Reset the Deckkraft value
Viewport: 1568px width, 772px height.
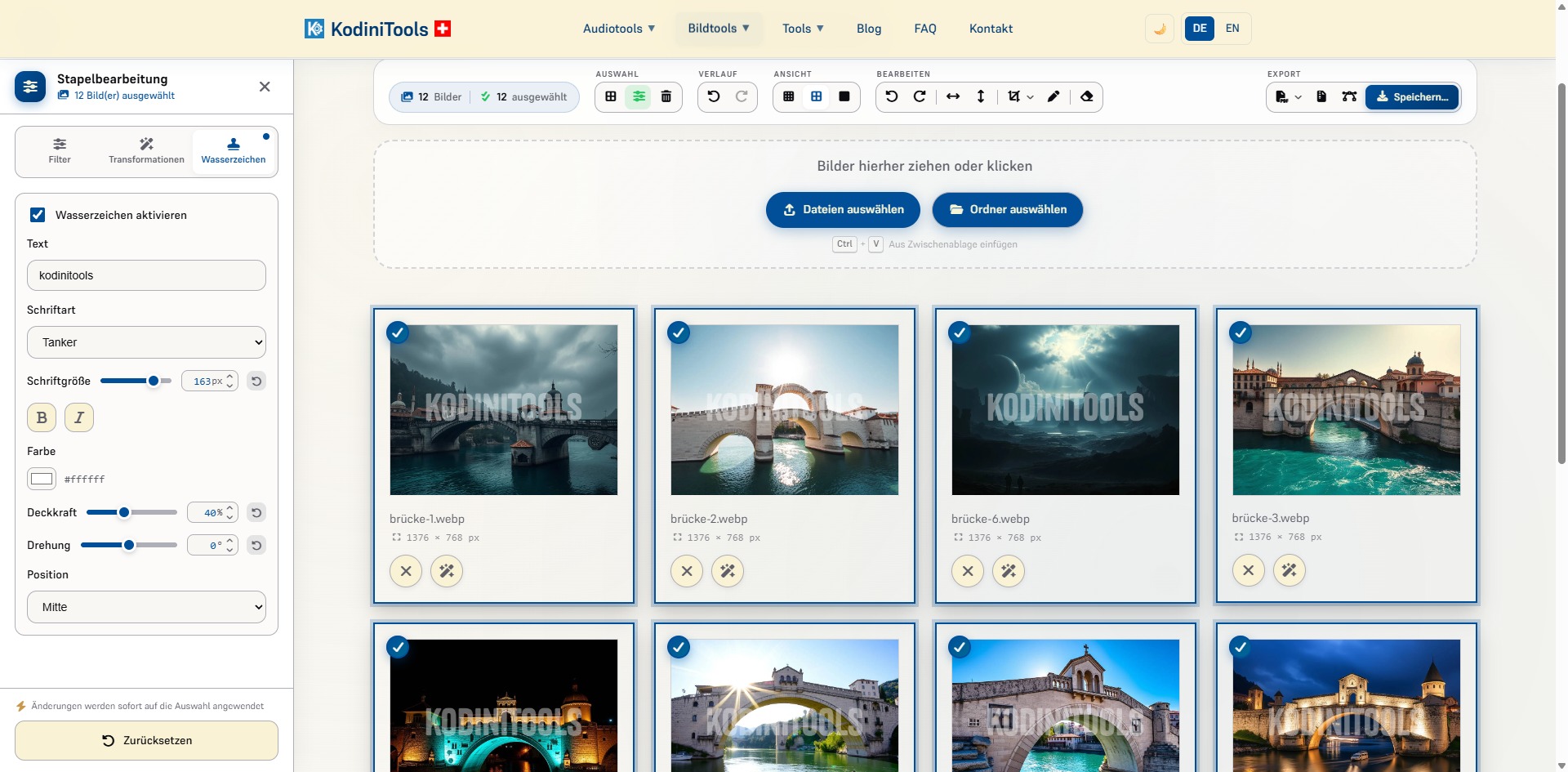click(256, 512)
